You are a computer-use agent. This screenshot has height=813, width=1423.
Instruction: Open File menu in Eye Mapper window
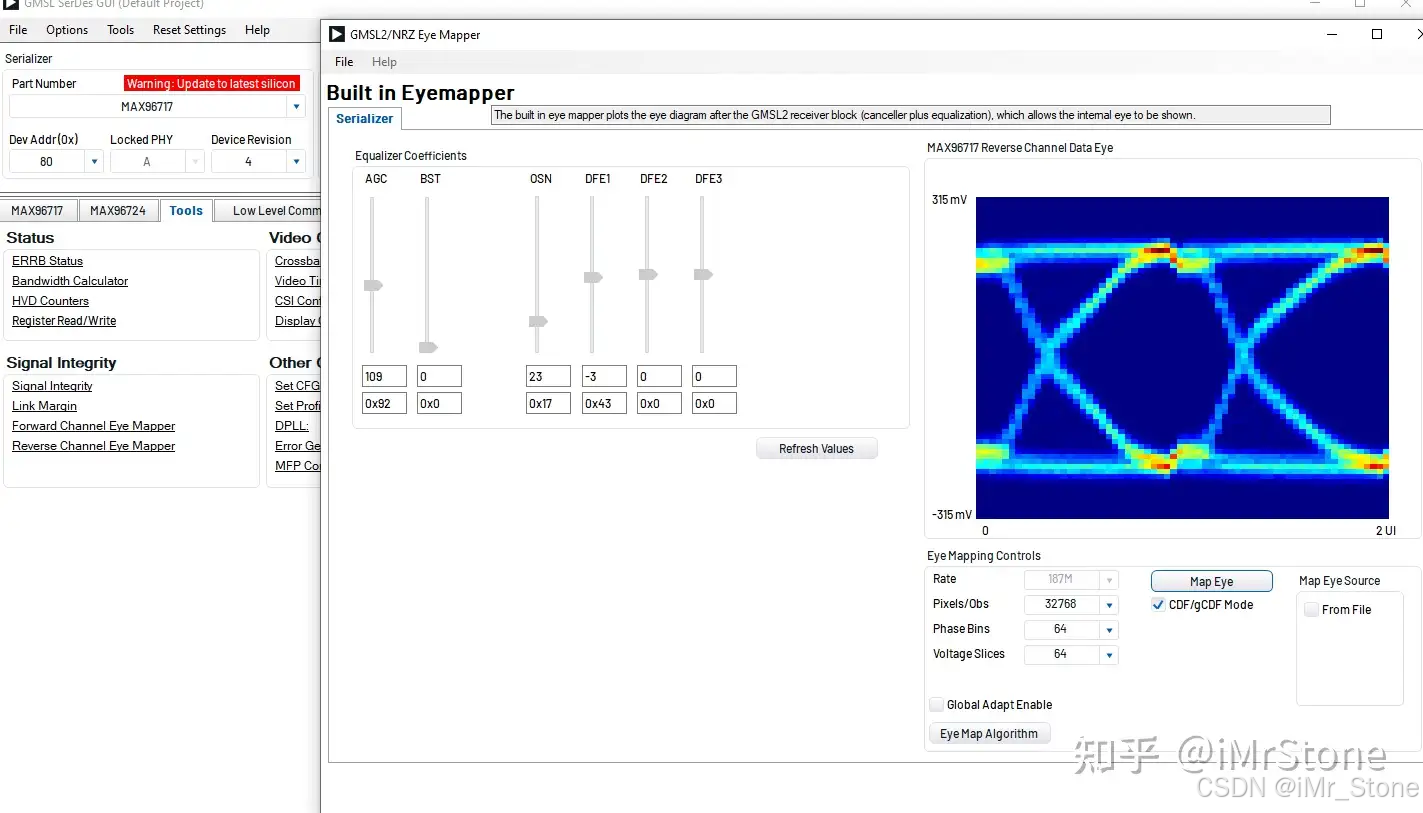(344, 62)
